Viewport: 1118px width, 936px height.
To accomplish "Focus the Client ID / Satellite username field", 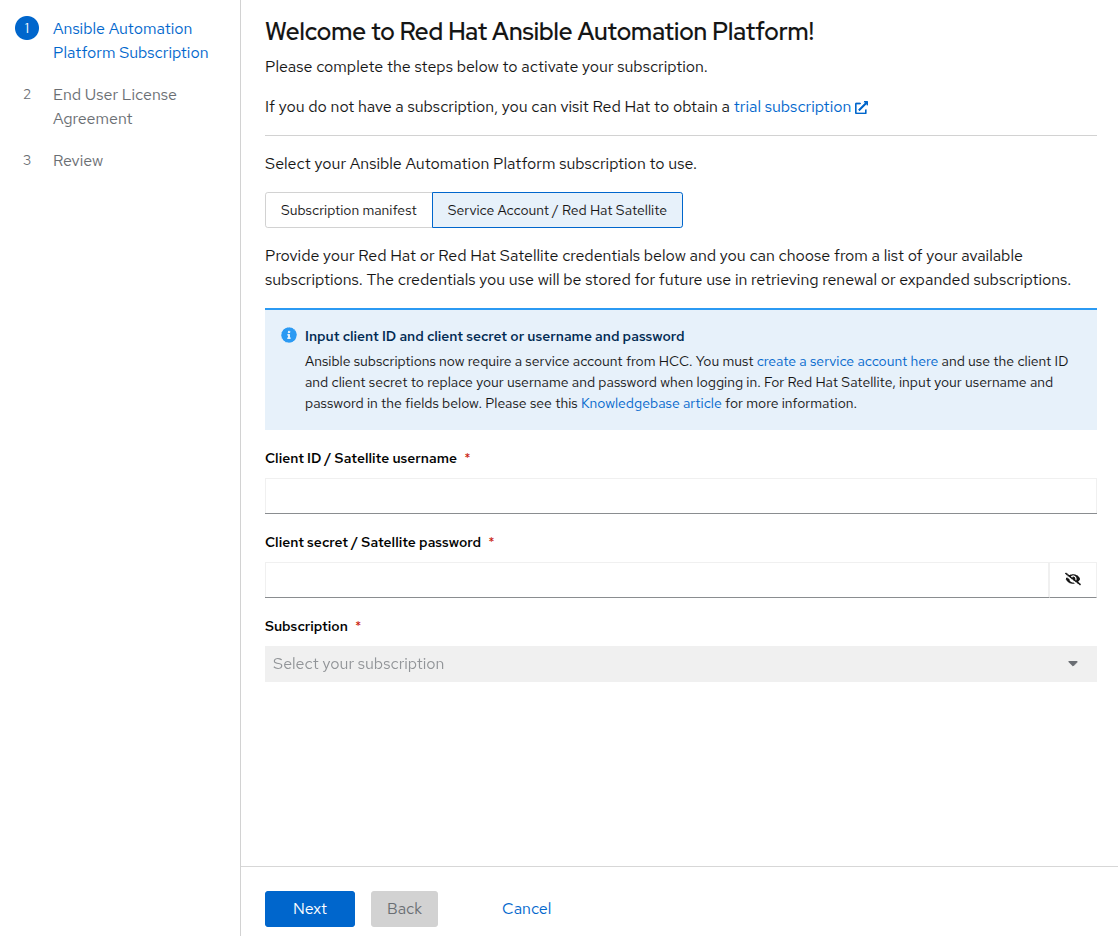I will click(680, 495).
